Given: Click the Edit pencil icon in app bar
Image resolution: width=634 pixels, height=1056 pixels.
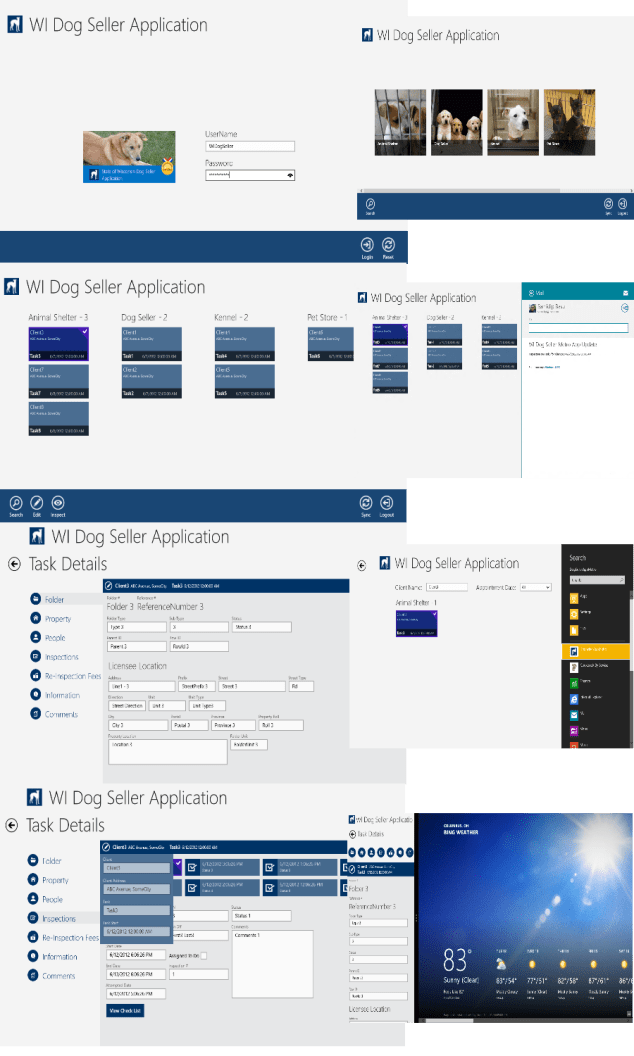Looking at the screenshot, I should click(37, 503).
